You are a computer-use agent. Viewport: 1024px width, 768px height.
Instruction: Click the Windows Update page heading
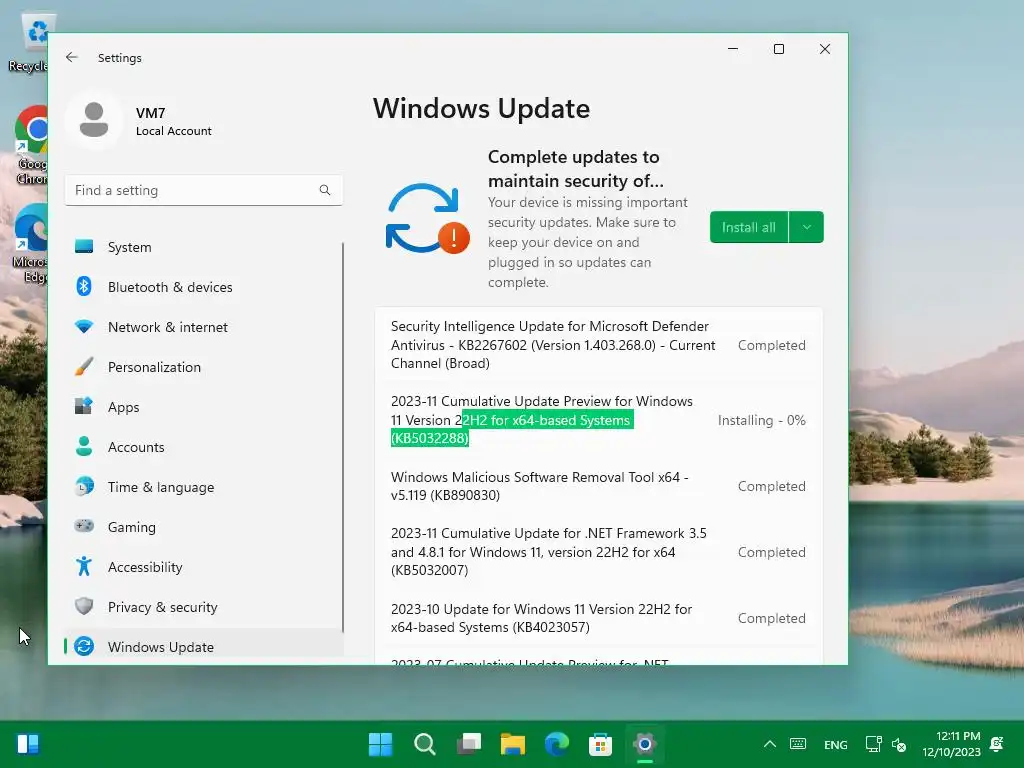point(481,108)
